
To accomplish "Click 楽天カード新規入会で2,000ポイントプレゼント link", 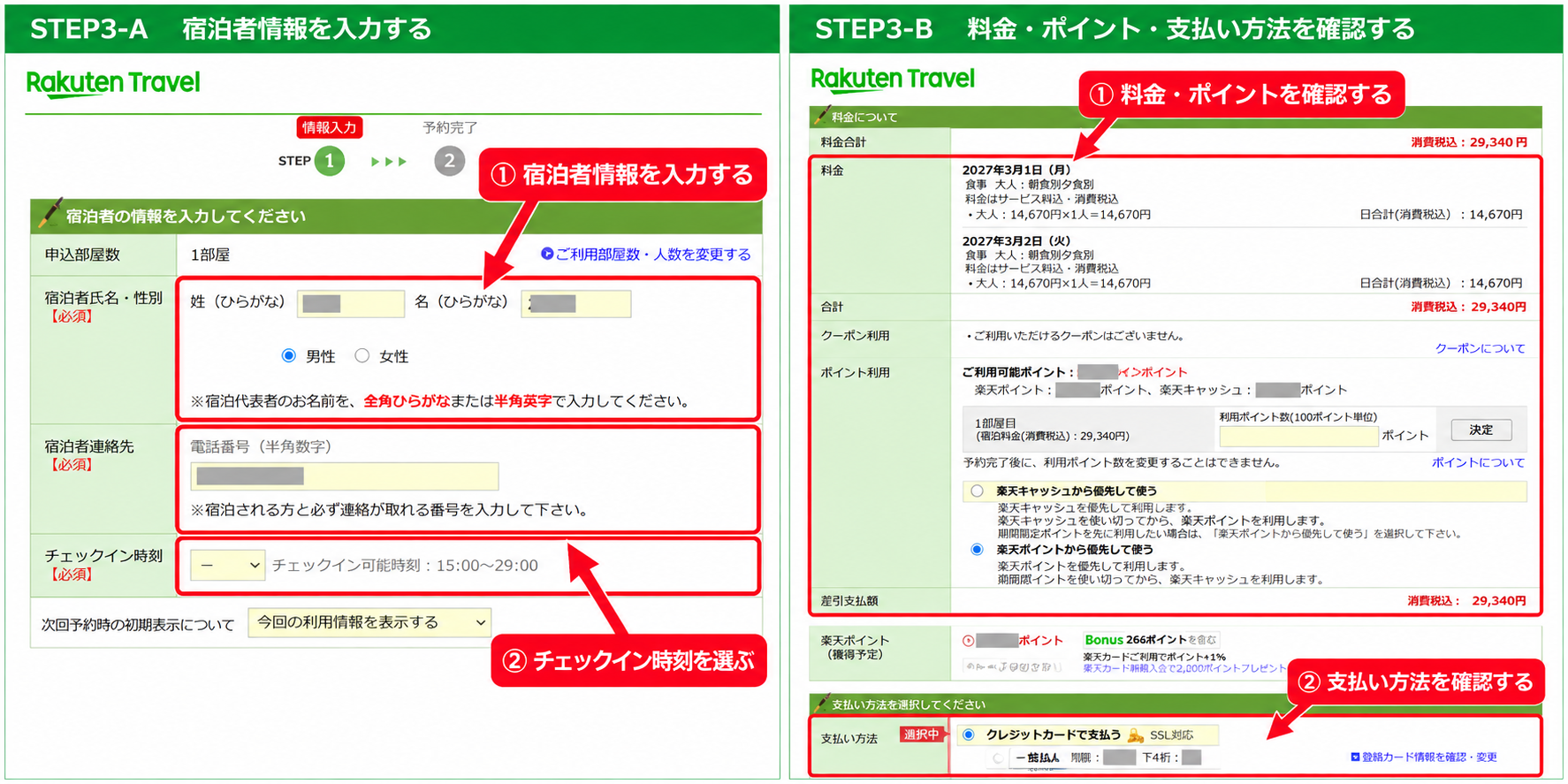I will click(x=1184, y=668).
